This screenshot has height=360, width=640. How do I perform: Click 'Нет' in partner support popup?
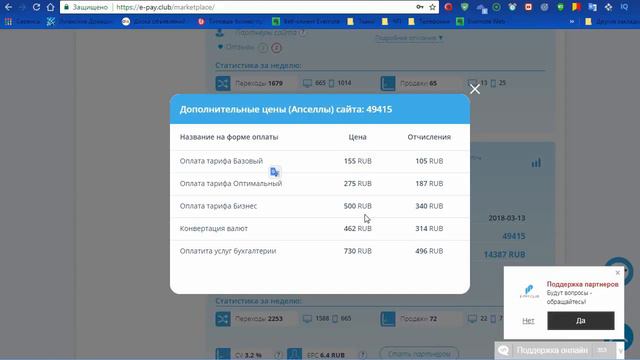pos(528,320)
